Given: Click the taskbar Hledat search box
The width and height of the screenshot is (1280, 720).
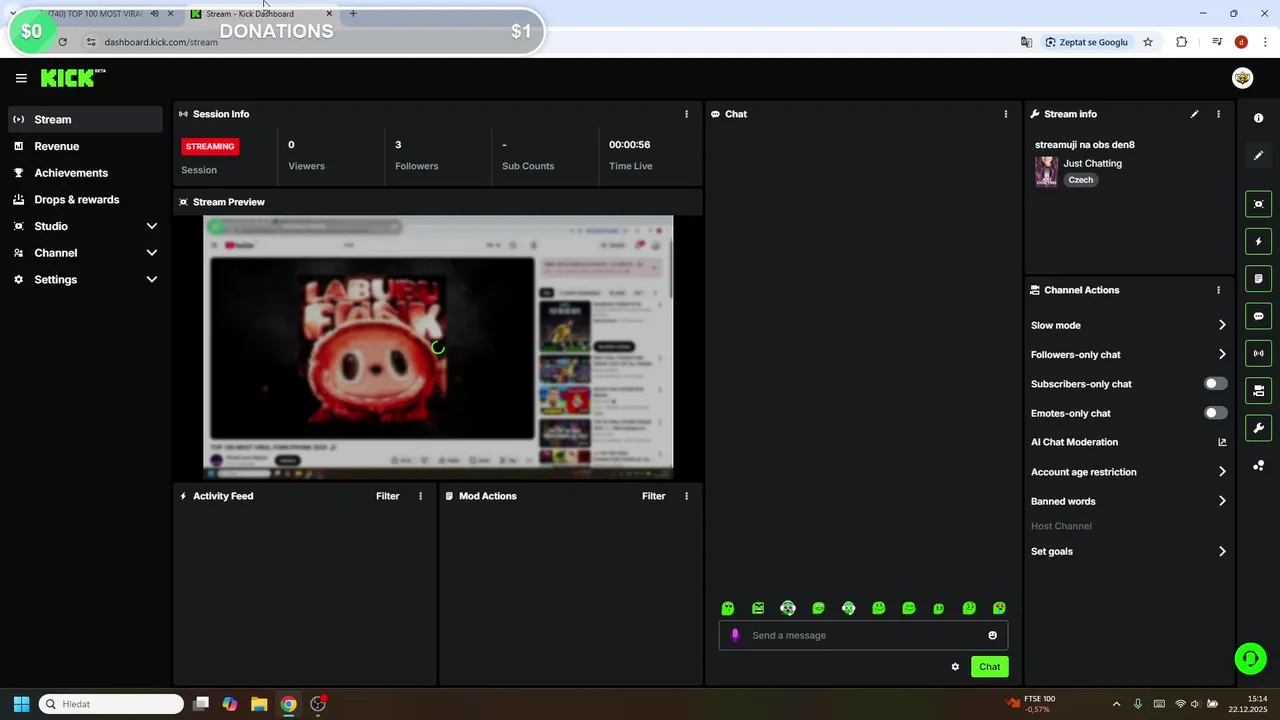Looking at the screenshot, I should click(x=111, y=704).
